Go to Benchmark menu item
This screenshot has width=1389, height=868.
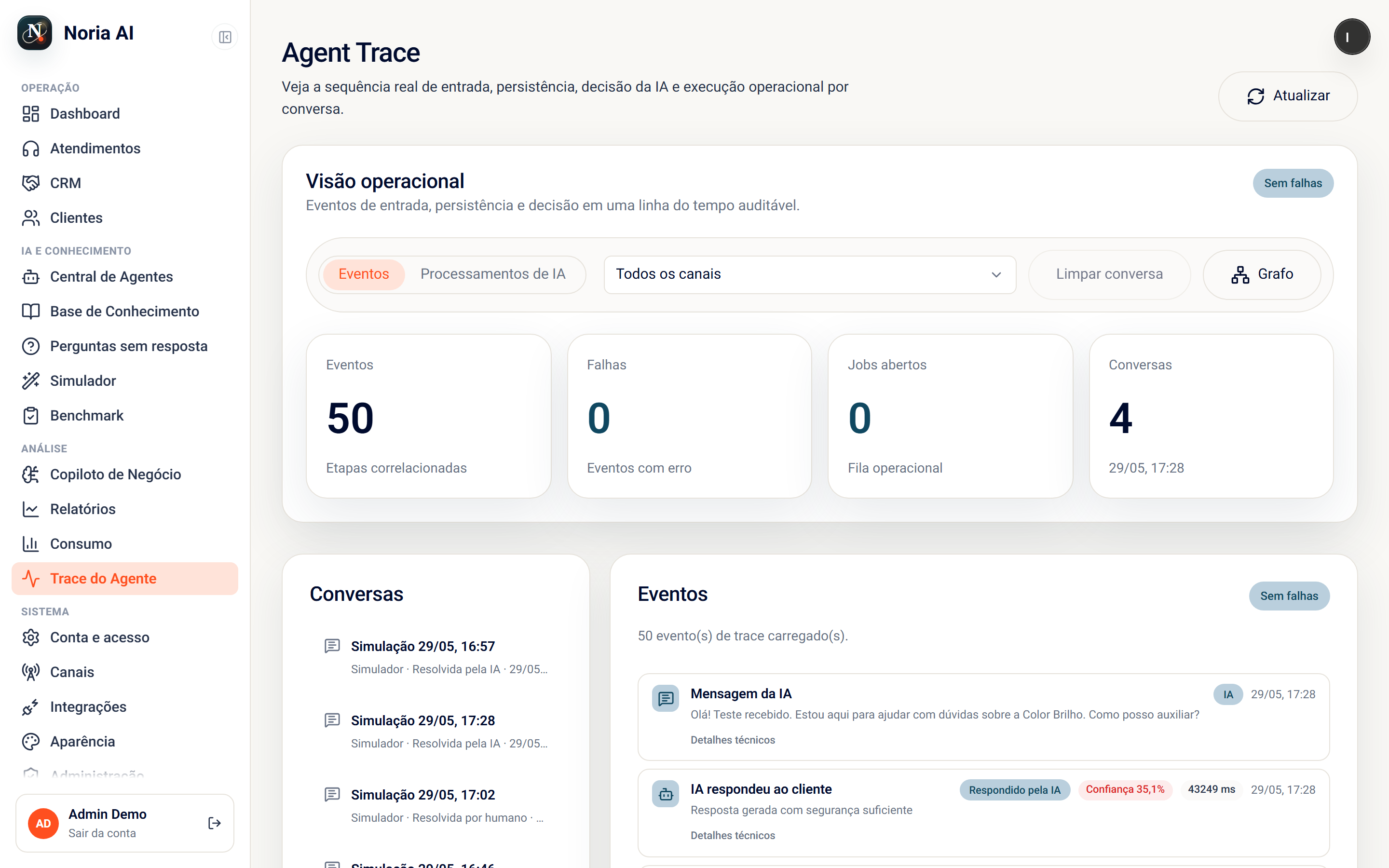(x=124, y=416)
